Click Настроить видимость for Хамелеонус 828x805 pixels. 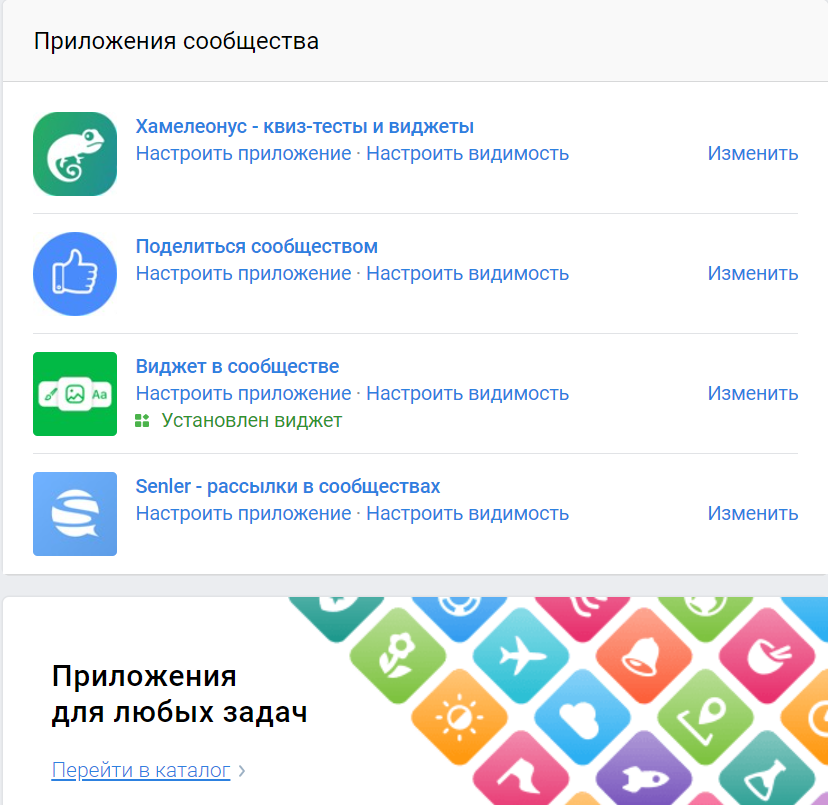click(x=467, y=154)
